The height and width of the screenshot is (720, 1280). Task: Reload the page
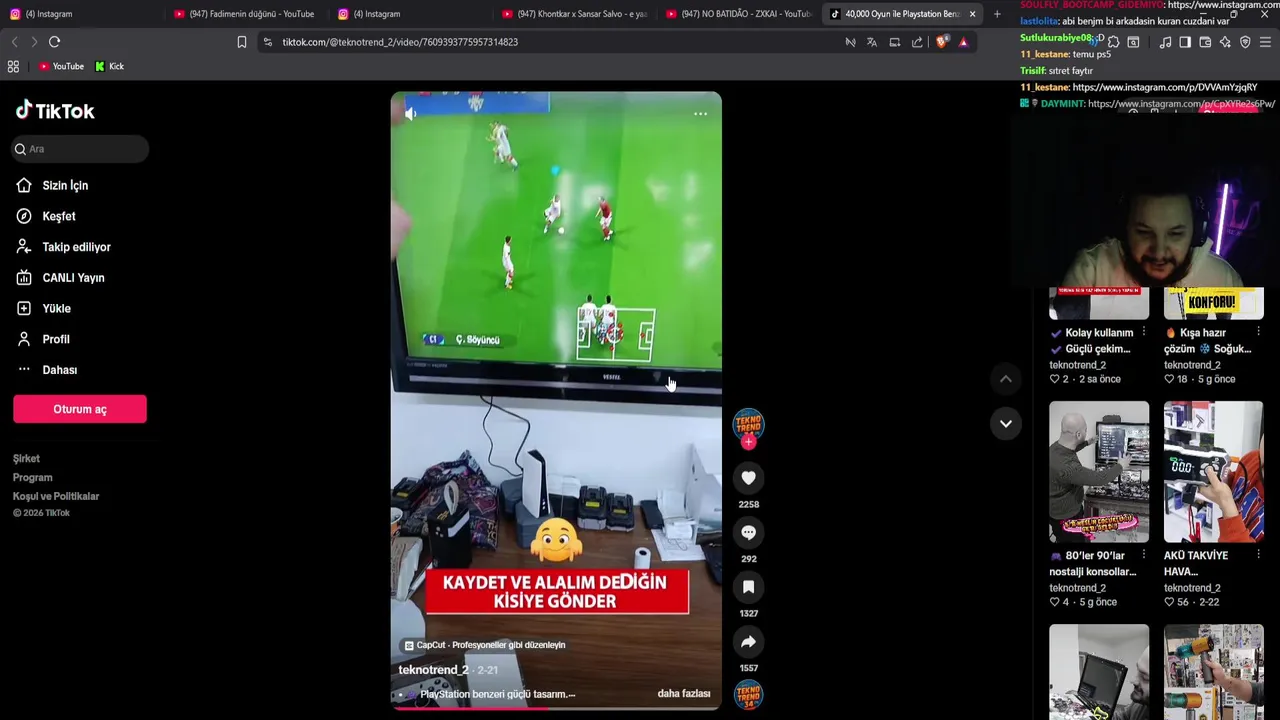(x=55, y=42)
